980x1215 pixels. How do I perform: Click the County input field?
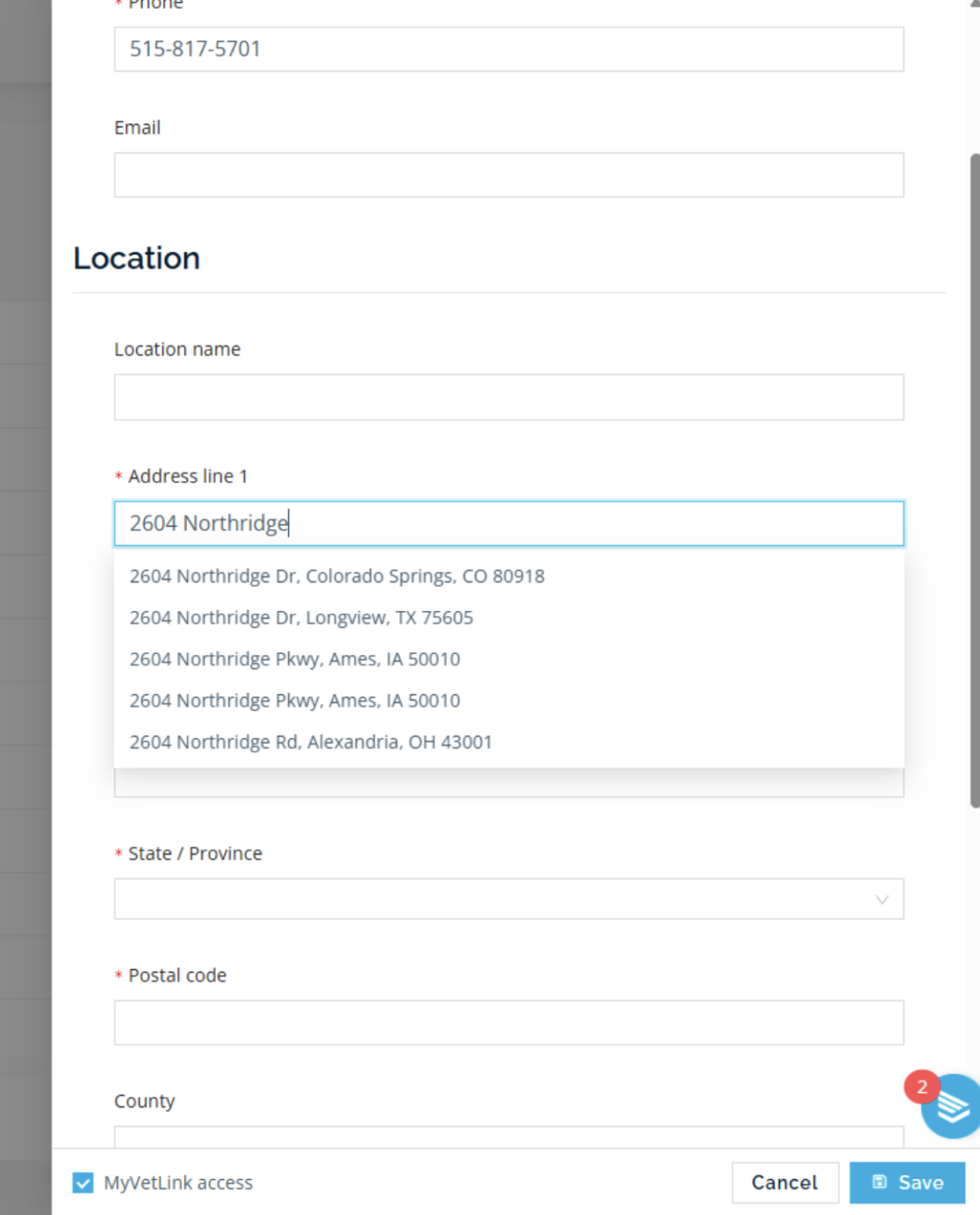[508, 1137]
